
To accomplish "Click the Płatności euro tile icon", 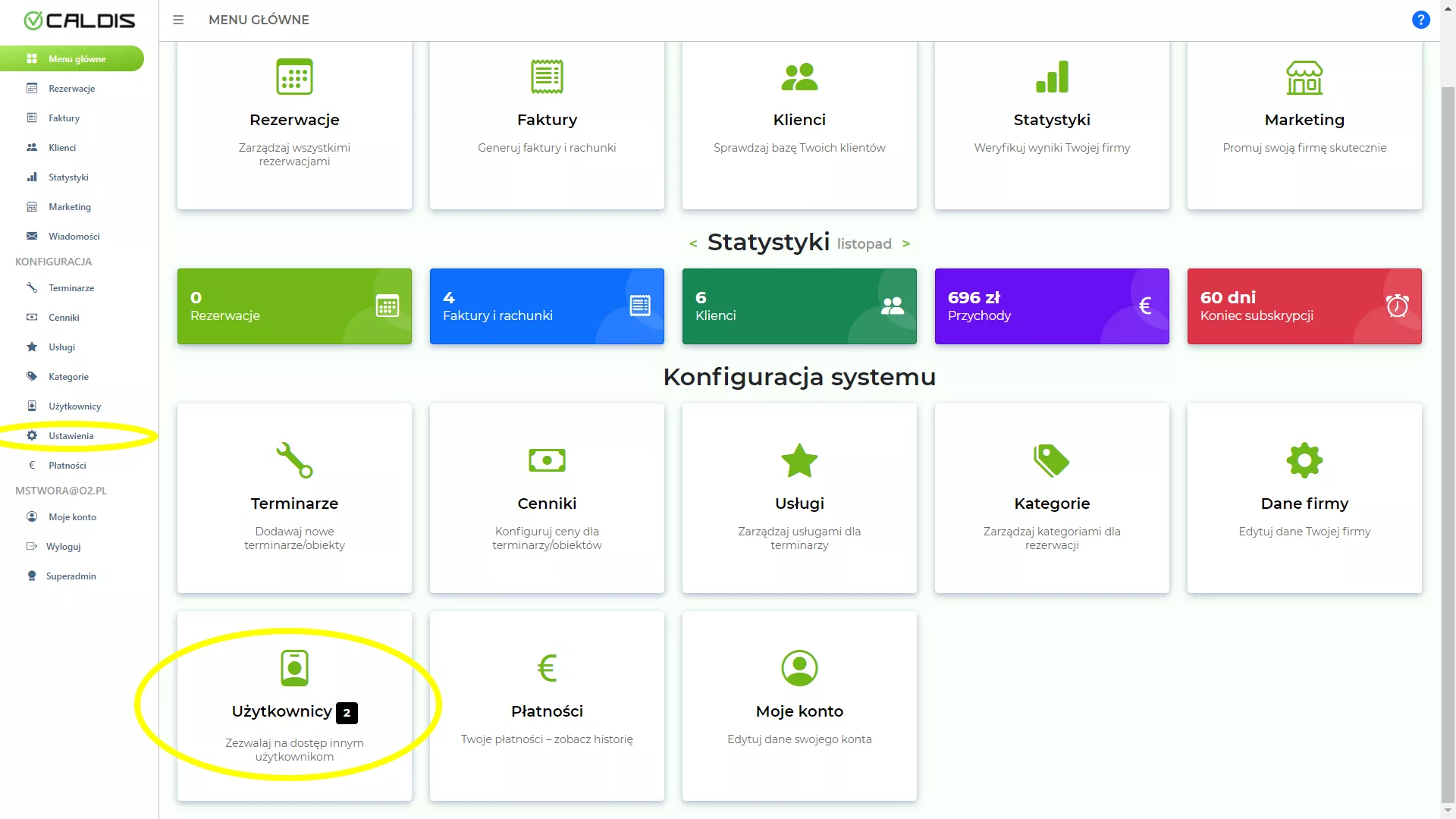I will point(547,668).
